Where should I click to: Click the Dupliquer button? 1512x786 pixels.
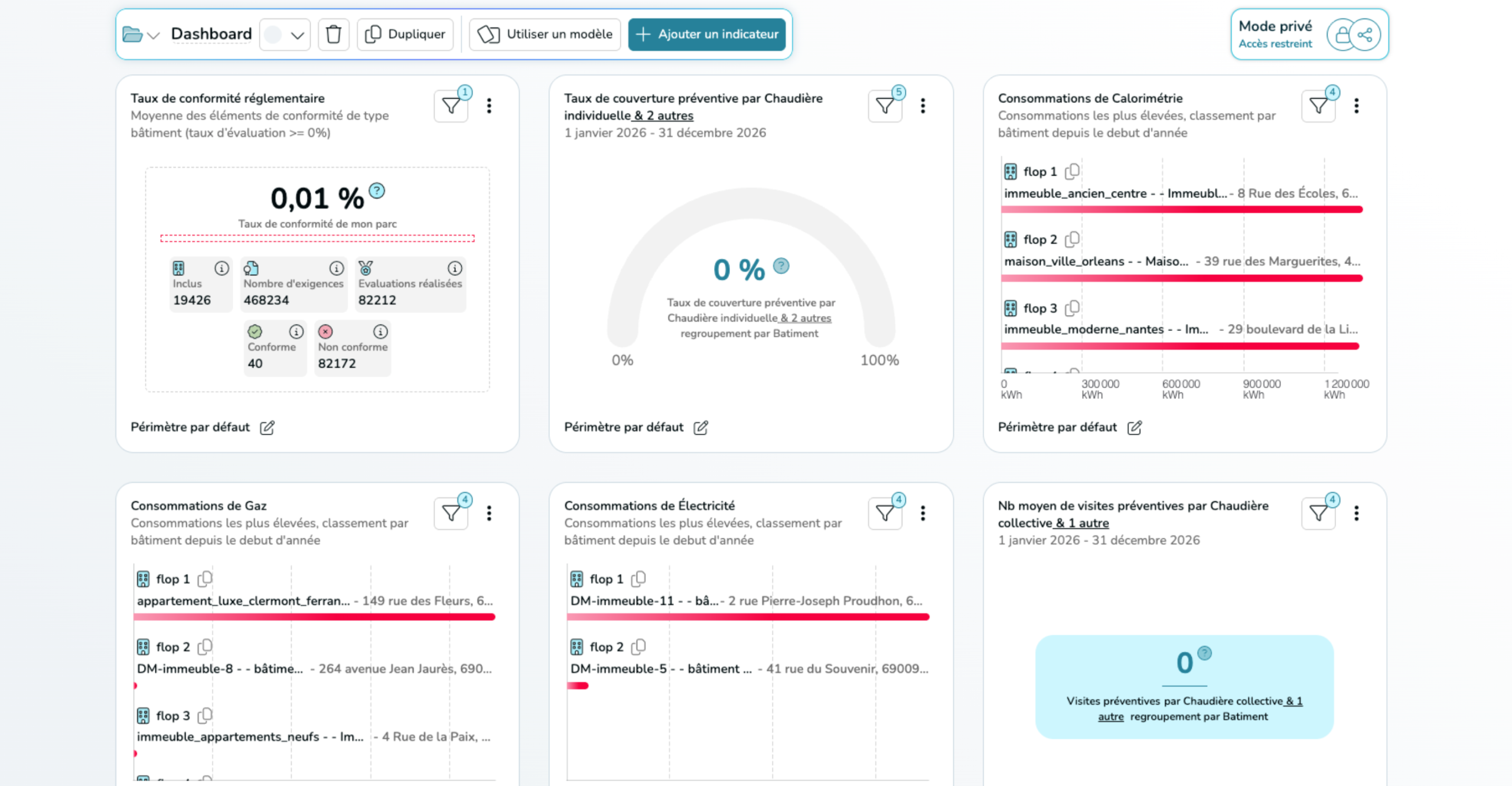405,35
